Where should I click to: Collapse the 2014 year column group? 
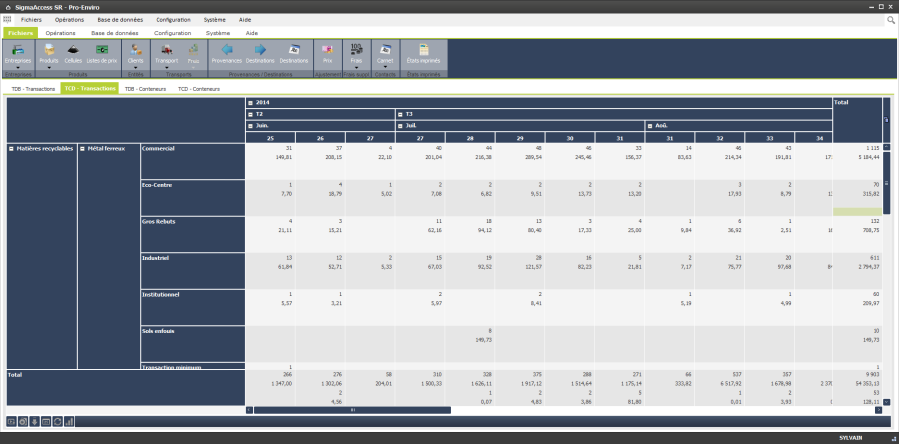(x=250, y=102)
